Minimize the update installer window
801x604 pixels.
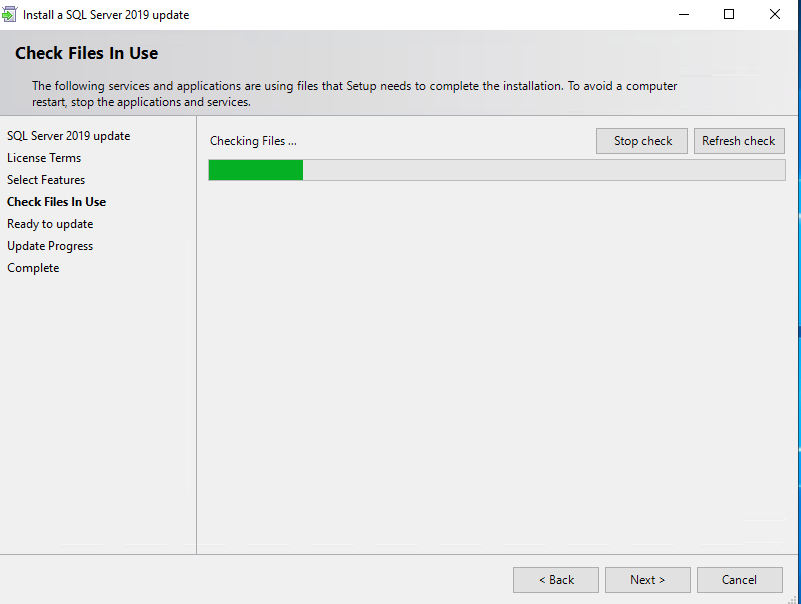point(684,15)
